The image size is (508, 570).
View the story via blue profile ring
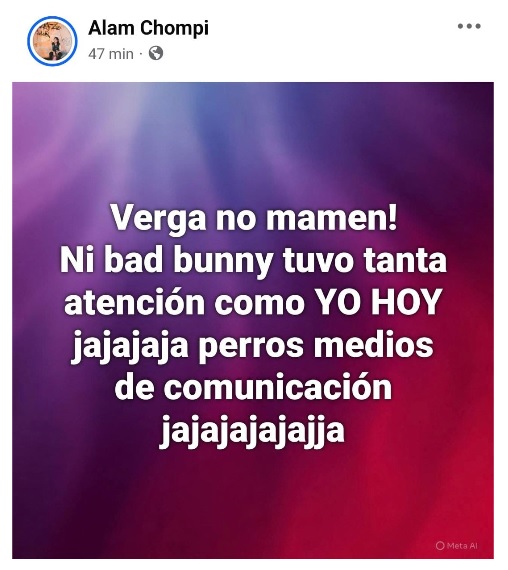(x=52, y=41)
